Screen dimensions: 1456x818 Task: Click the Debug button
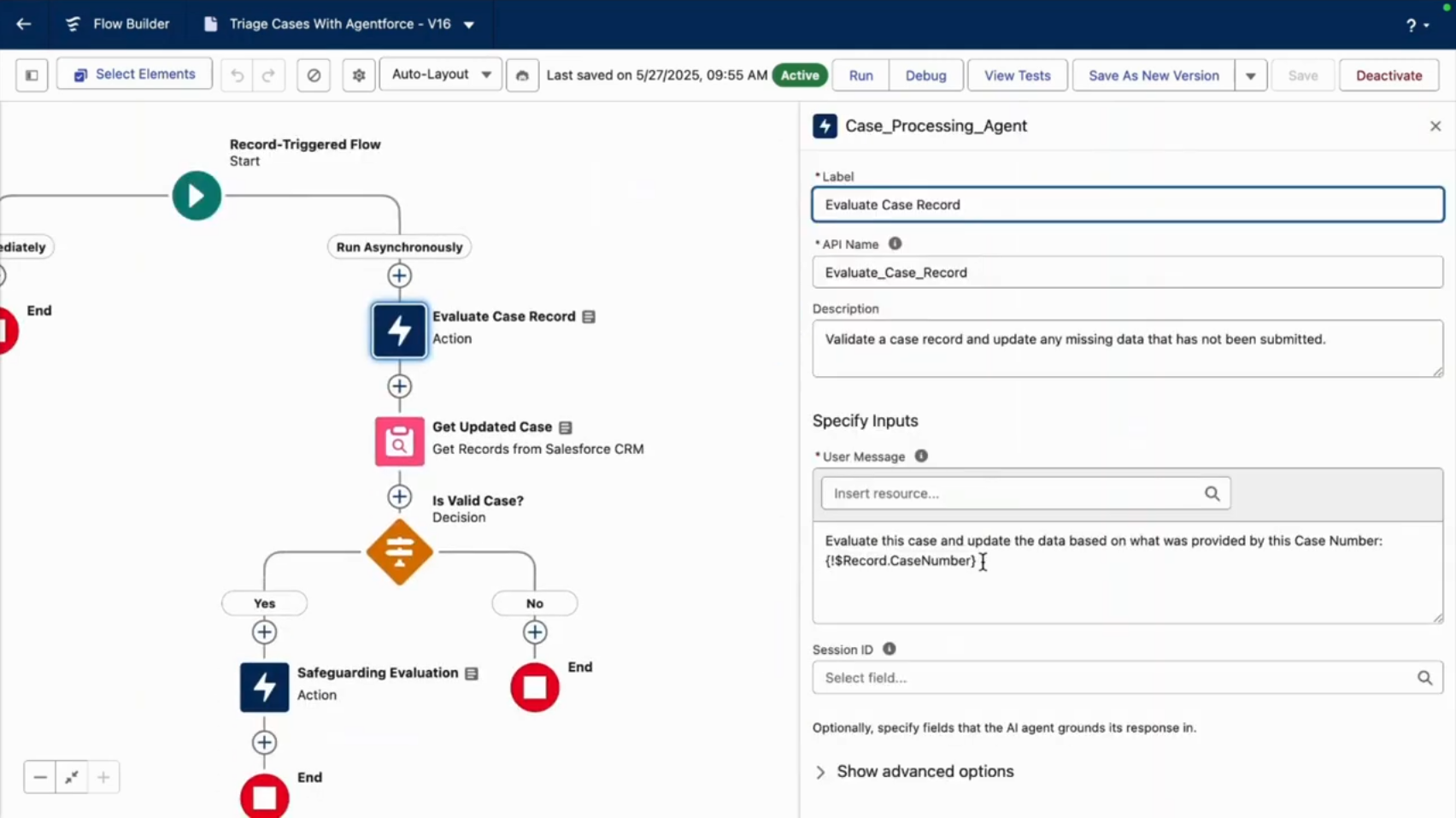click(x=925, y=75)
